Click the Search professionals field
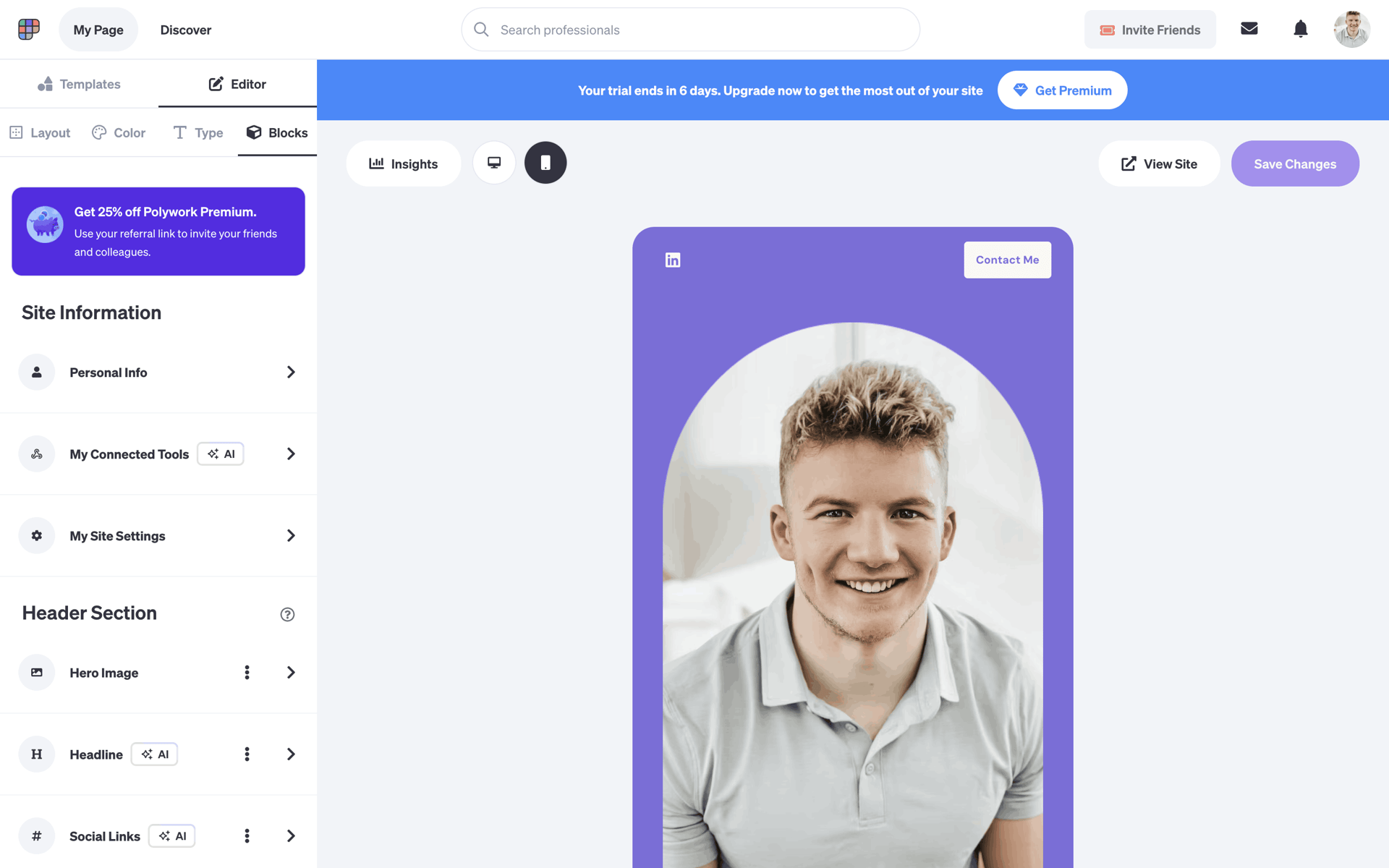Image resolution: width=1389 pixels, height=868 pixels. coord(691,30)
